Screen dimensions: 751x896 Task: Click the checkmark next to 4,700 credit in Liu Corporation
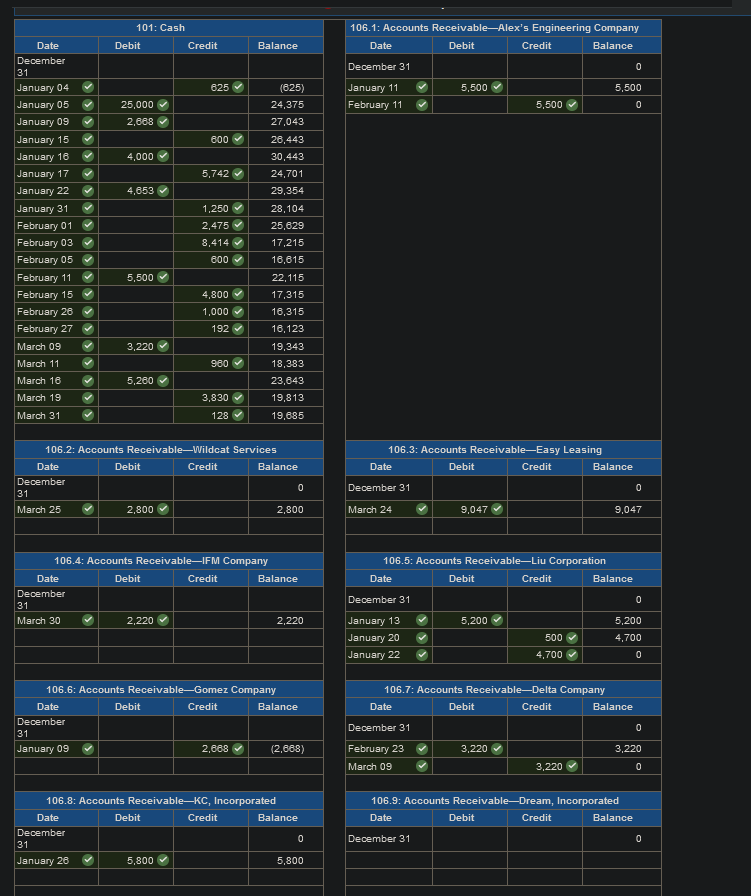572,655
